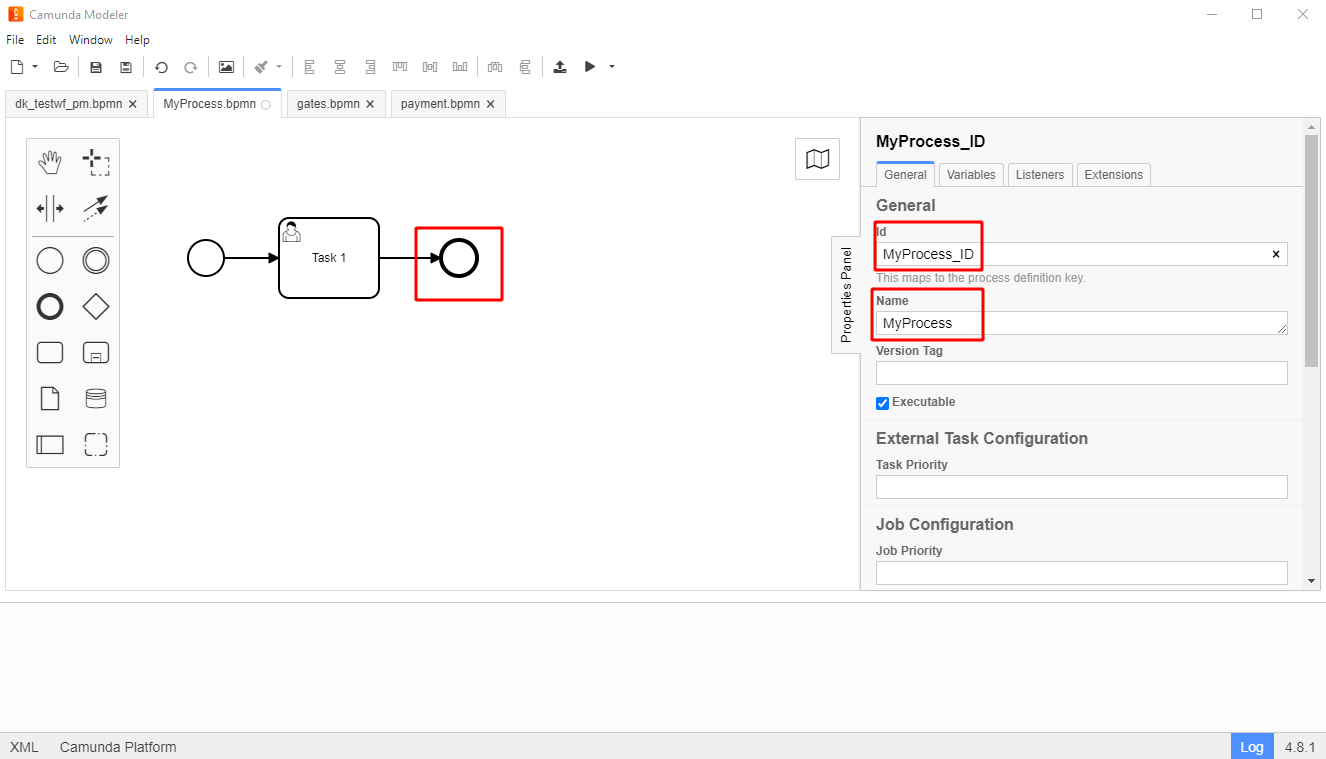The height and width of the screenshot is (759, 1326).
Task: Click the Version Tag input field
Action: 1081,373
